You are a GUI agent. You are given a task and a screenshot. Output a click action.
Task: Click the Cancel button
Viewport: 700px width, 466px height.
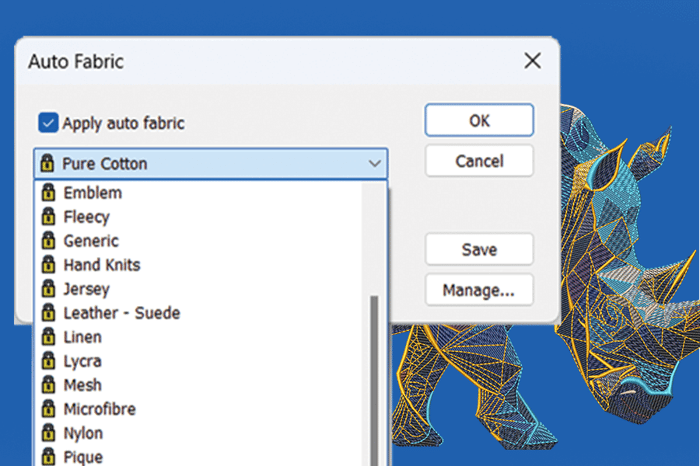(x=479, y=161)
